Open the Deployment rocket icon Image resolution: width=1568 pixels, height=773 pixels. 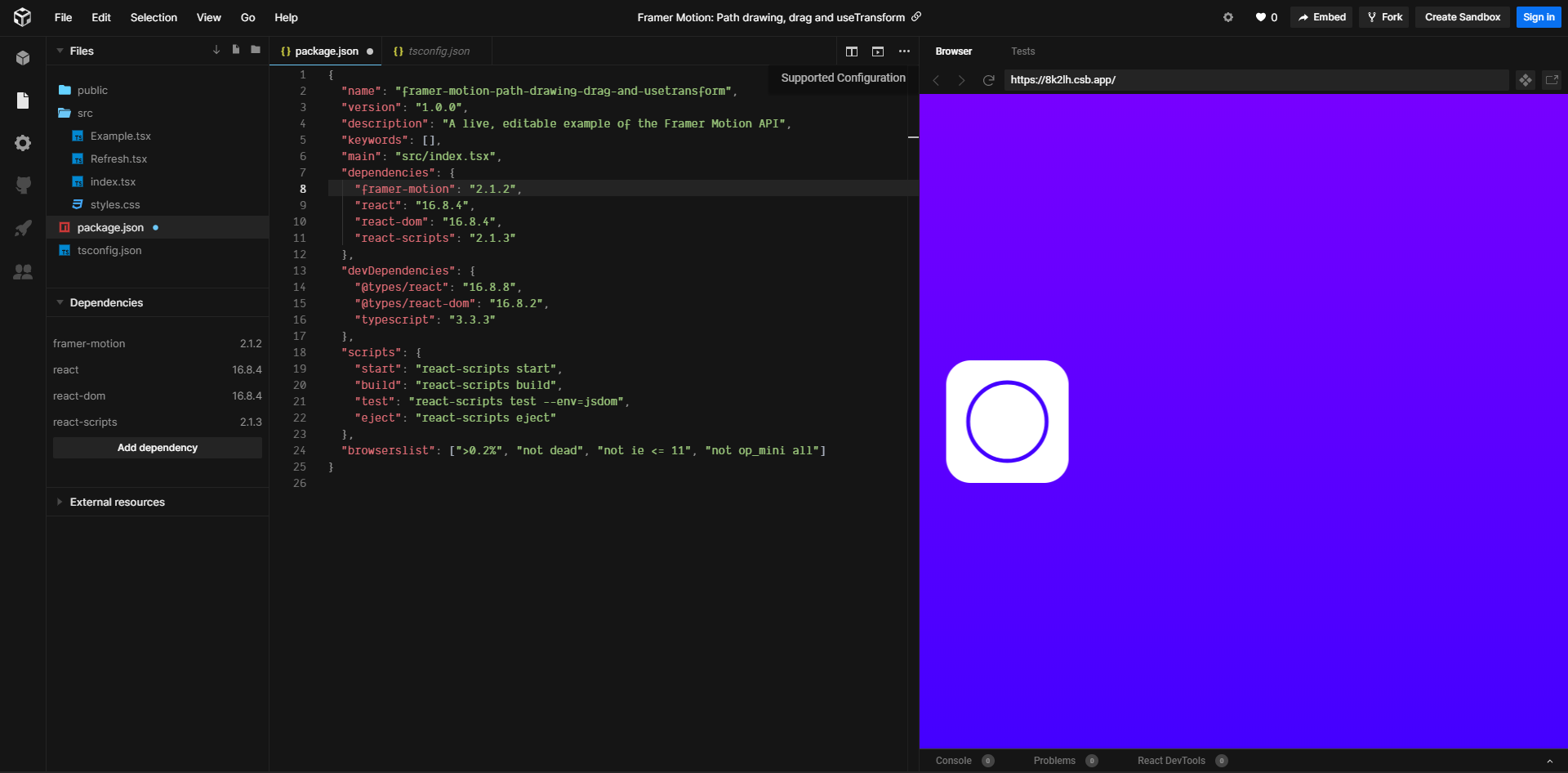(23, 228)
